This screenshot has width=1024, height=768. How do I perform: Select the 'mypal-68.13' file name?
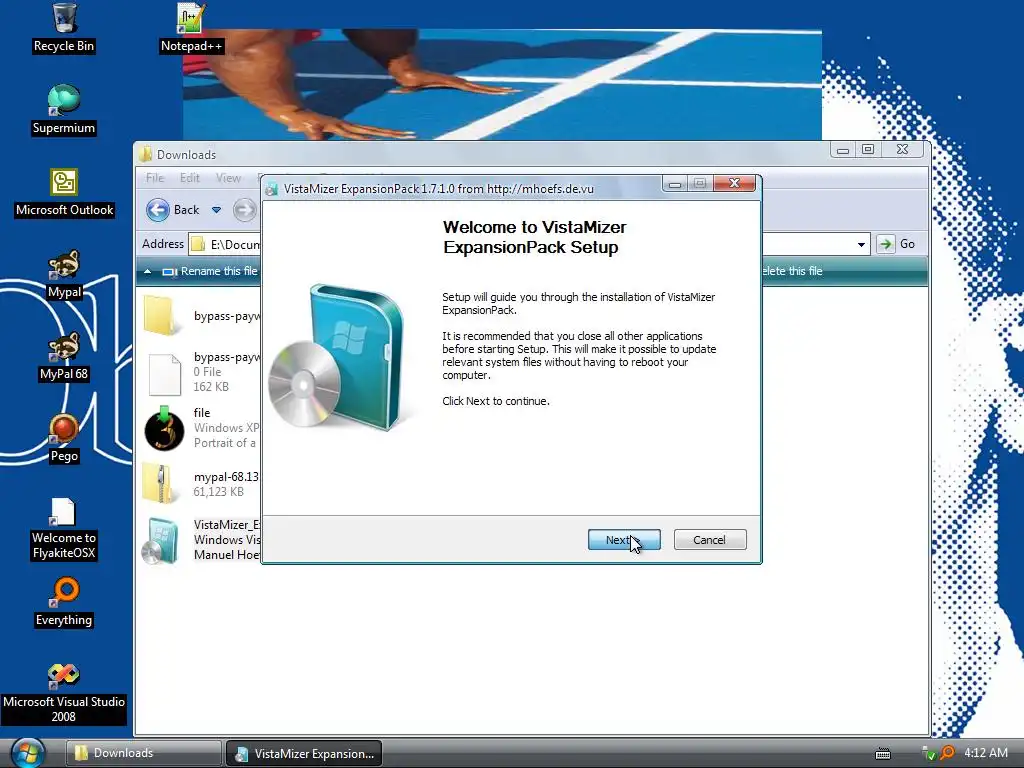click(x=226, y=477)
